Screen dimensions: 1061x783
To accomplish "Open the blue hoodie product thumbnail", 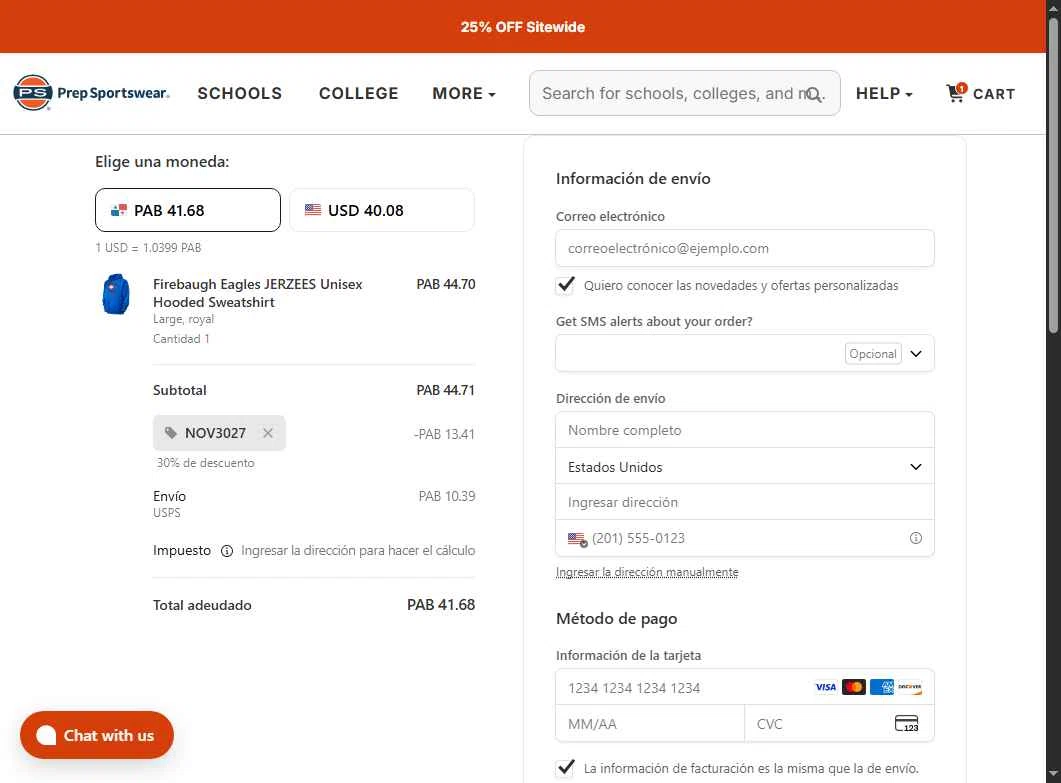I will point(116,294).
